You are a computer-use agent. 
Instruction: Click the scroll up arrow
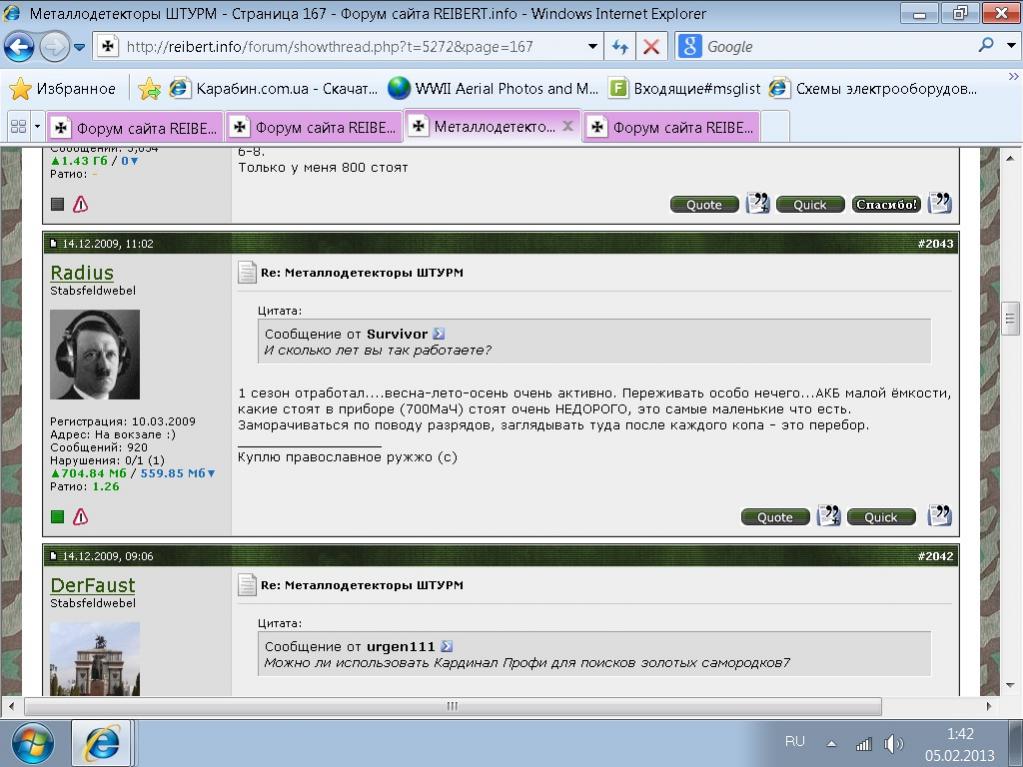point(1010,158)
